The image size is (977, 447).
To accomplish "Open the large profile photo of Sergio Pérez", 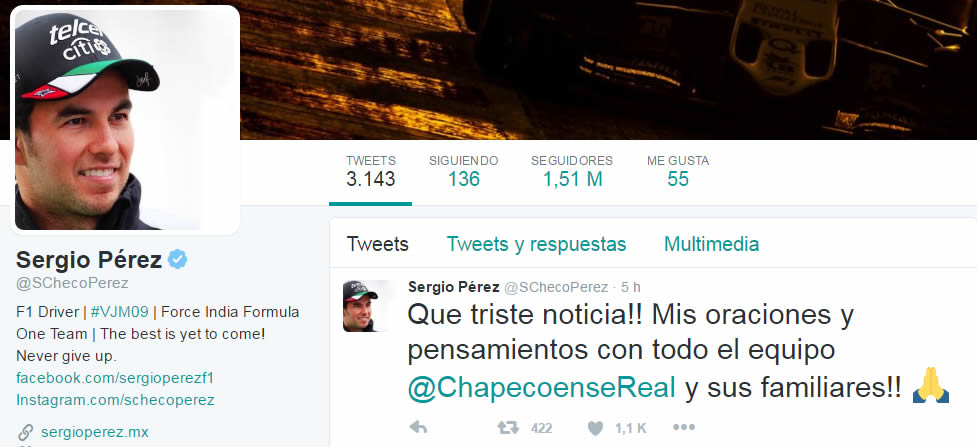I will (125, 120).
